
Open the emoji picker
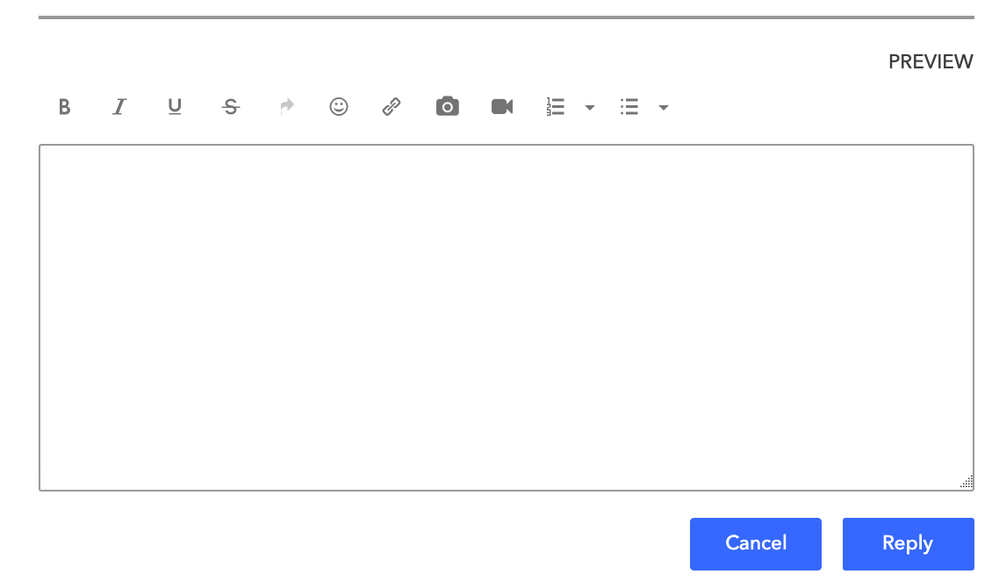point(338,106)
